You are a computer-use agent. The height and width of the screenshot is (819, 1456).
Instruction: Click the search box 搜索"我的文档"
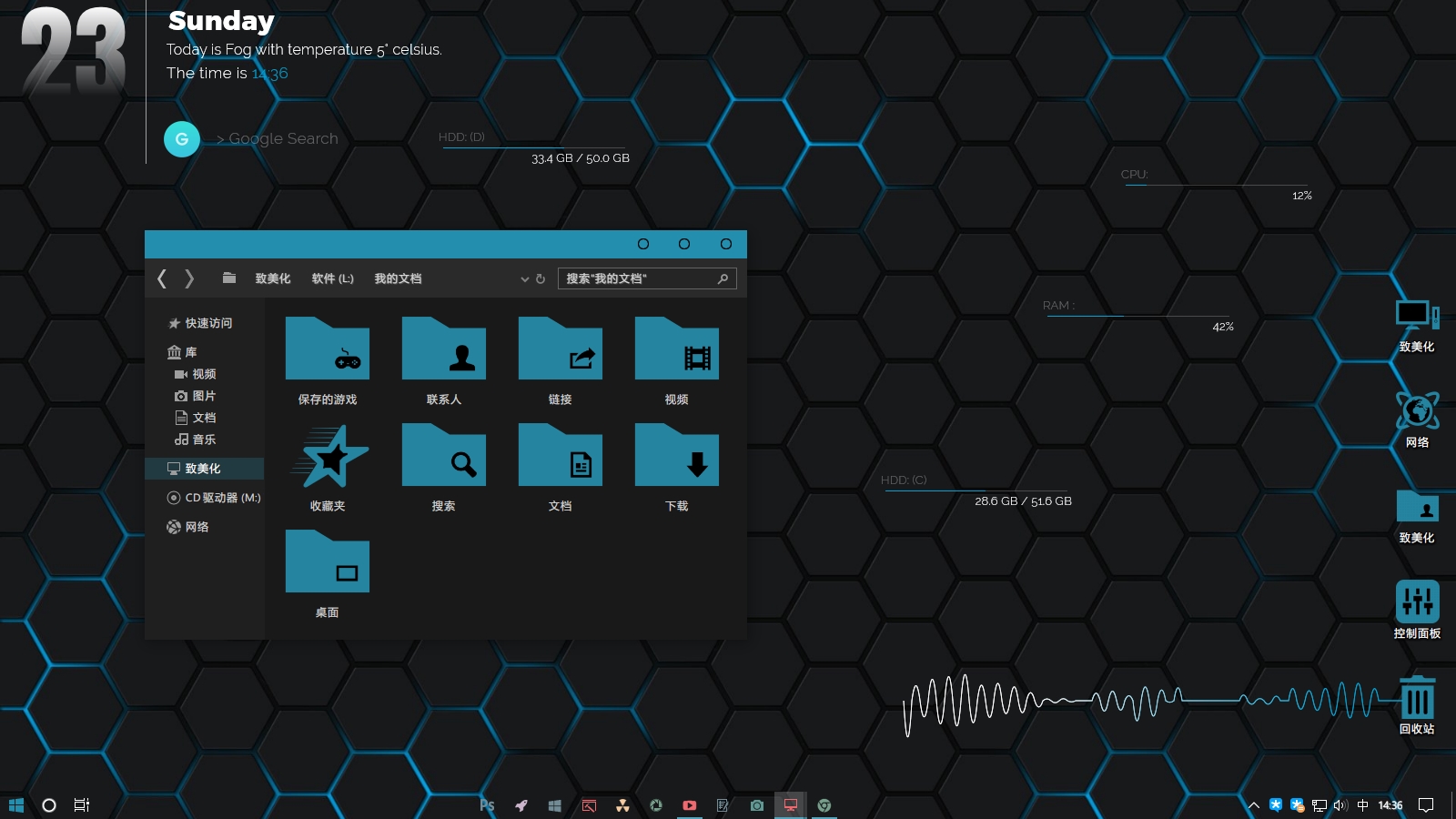[x=647, y=278]
